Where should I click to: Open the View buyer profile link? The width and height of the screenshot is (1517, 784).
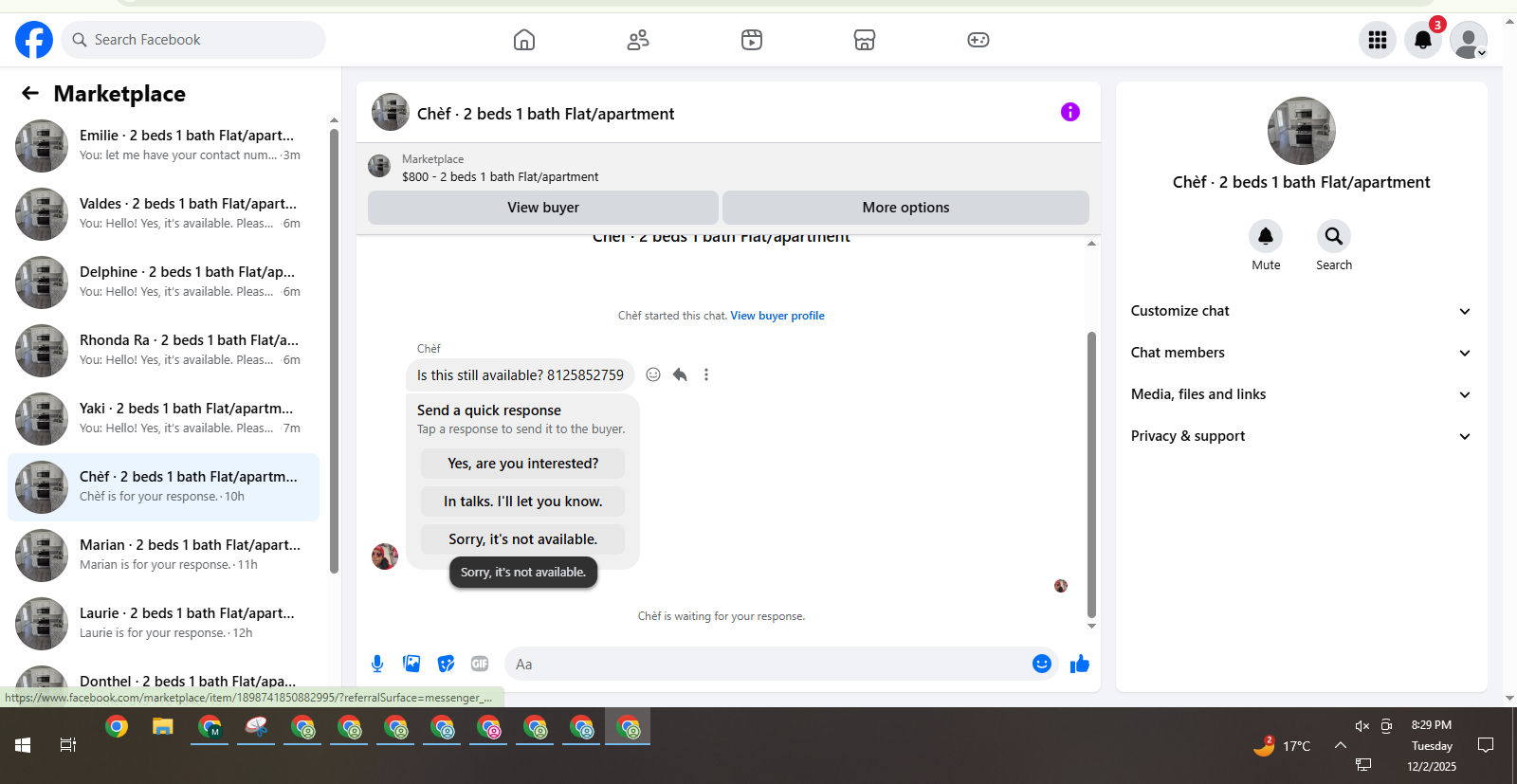point(777,316)
